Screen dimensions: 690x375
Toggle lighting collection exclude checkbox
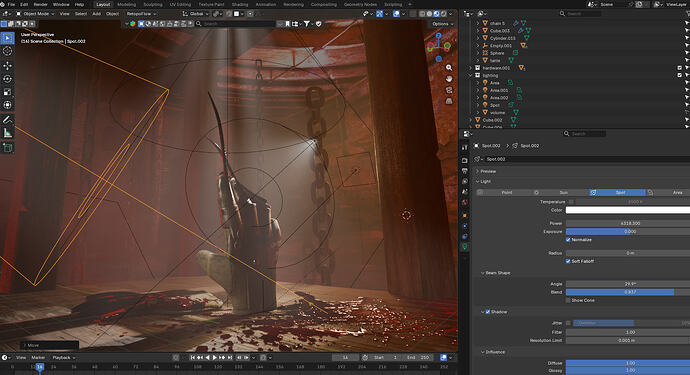point(679,75)
